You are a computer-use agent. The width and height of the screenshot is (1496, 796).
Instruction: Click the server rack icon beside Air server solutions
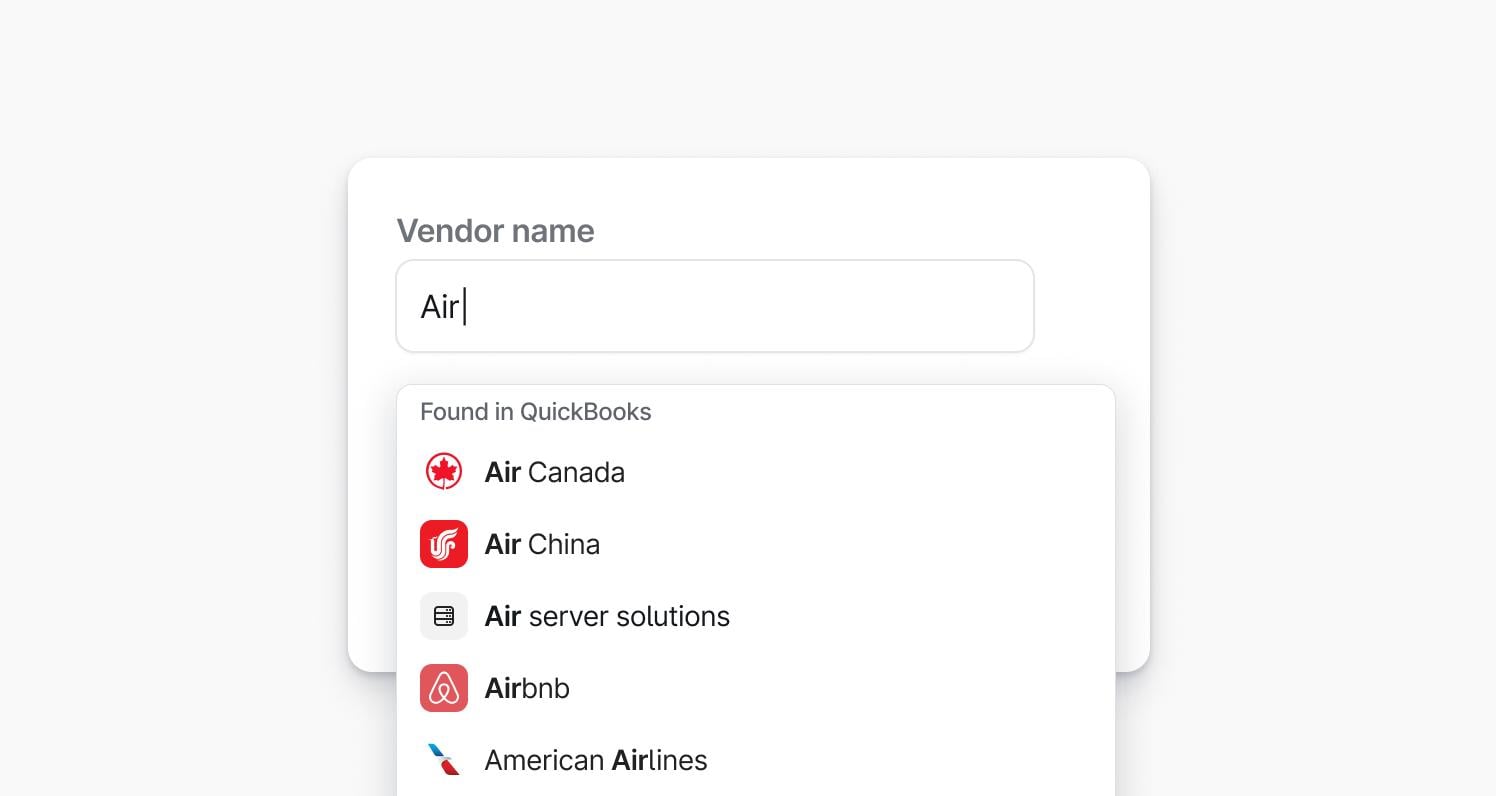coord(443,616)
